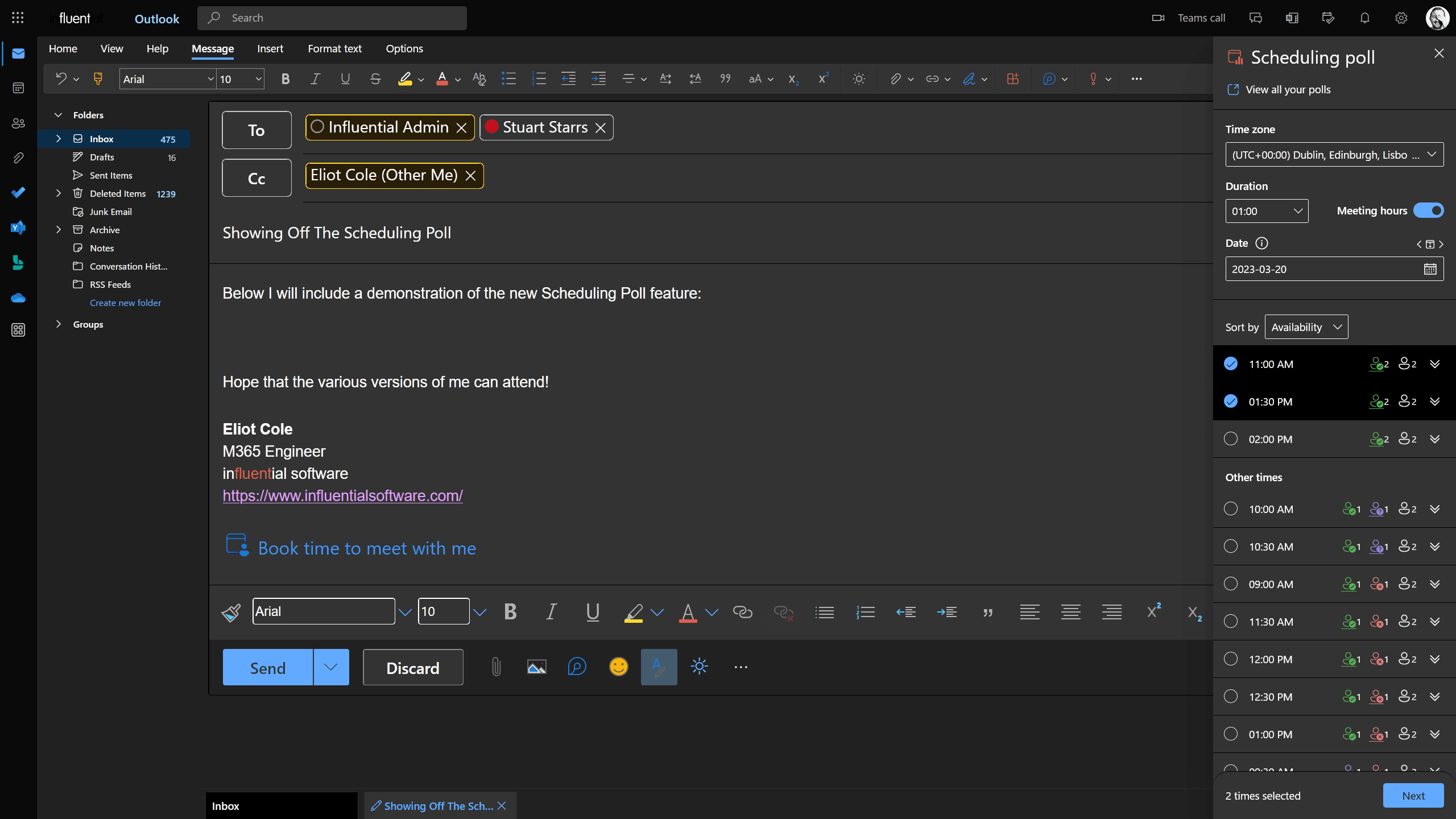Expand the Groups section
Screen dimensions: 1456x819
coord(58,324)
